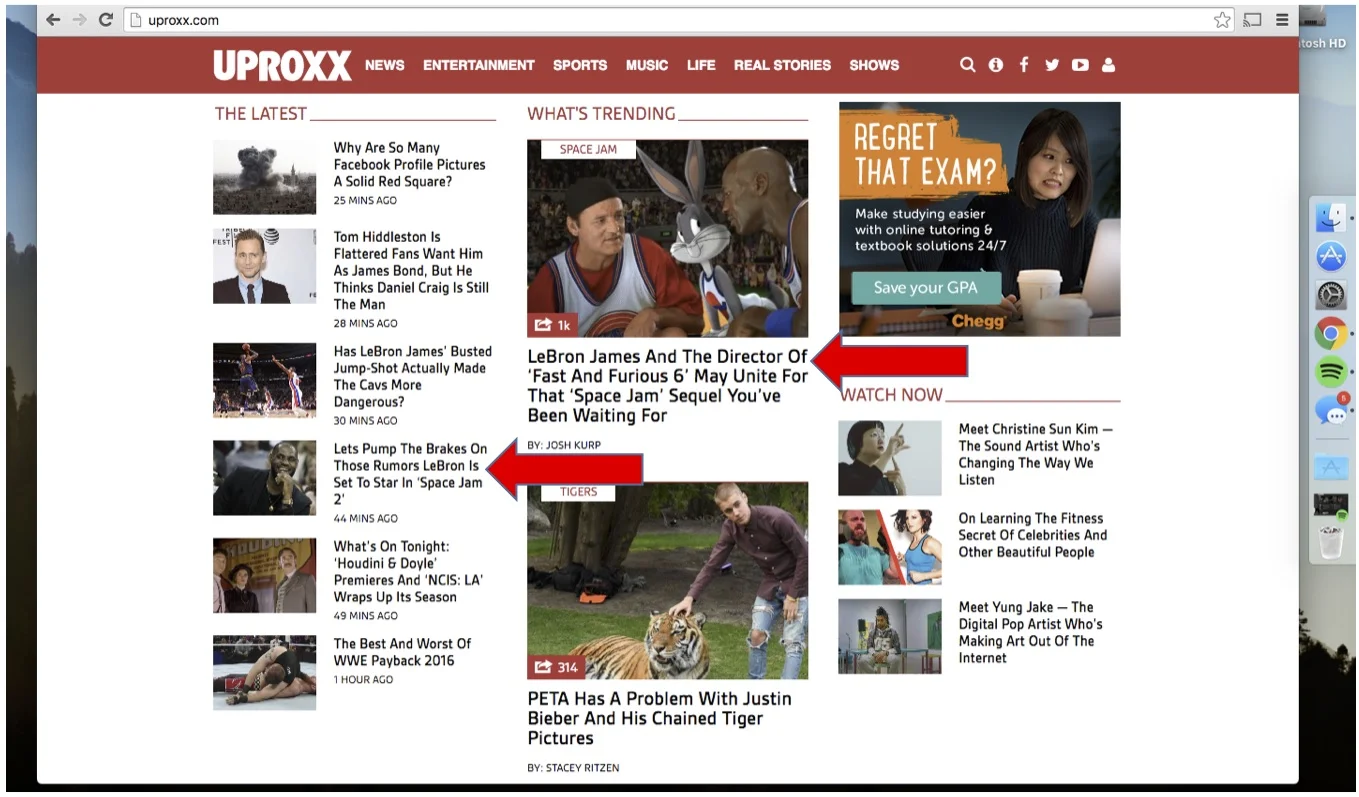Viewport: 1359px width, 797px height.
Task: Open Finder in the dock
Action: (1330, 218)
